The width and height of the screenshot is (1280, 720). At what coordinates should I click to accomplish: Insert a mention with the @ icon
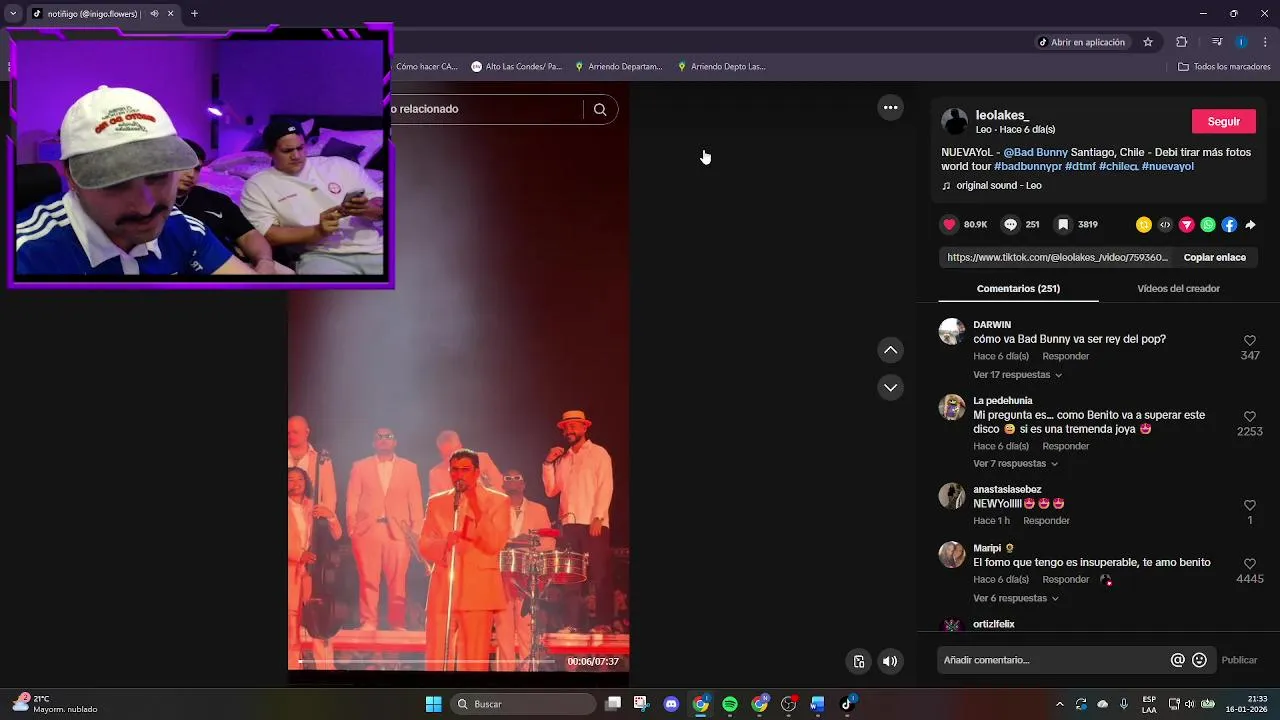pyautogui.click(x=1178, y=660)
